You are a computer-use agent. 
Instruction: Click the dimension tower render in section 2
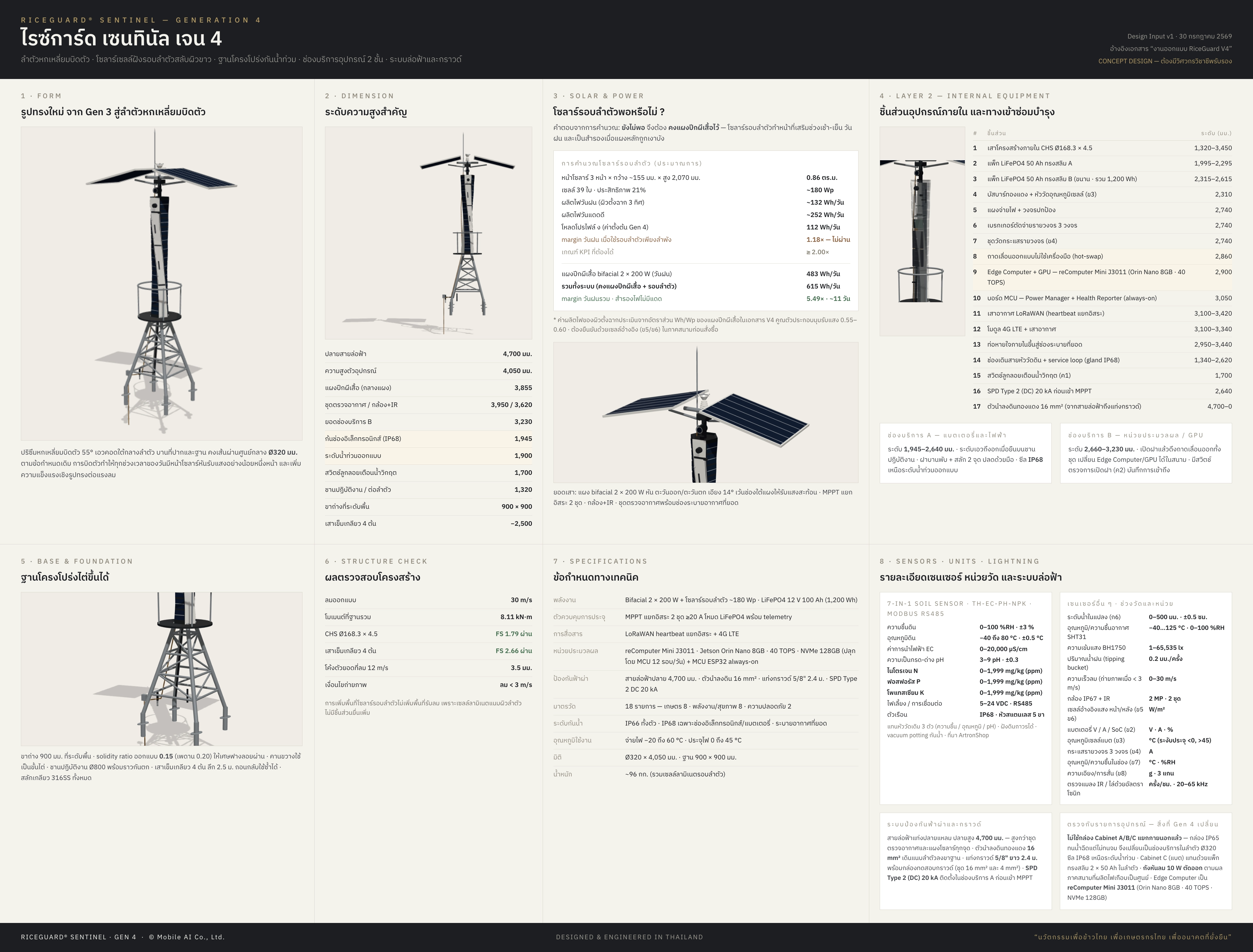point(428,233)
